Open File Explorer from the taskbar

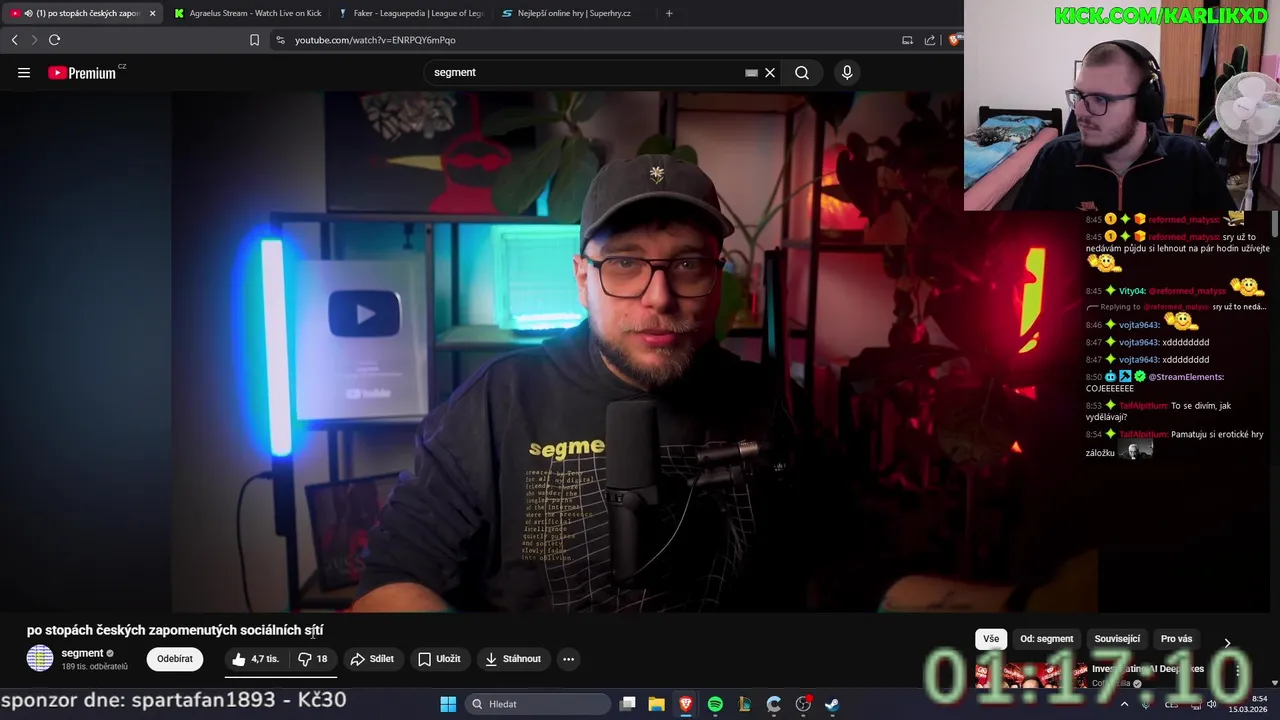657,704
